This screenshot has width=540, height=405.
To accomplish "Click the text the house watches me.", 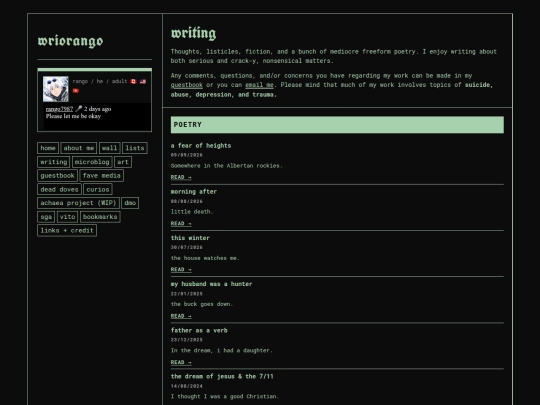I will point(205,258).
